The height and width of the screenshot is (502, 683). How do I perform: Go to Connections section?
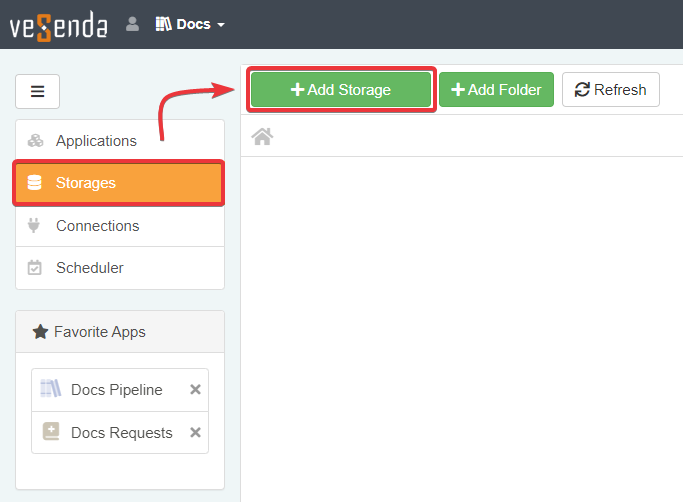click(x=97, y=226)
